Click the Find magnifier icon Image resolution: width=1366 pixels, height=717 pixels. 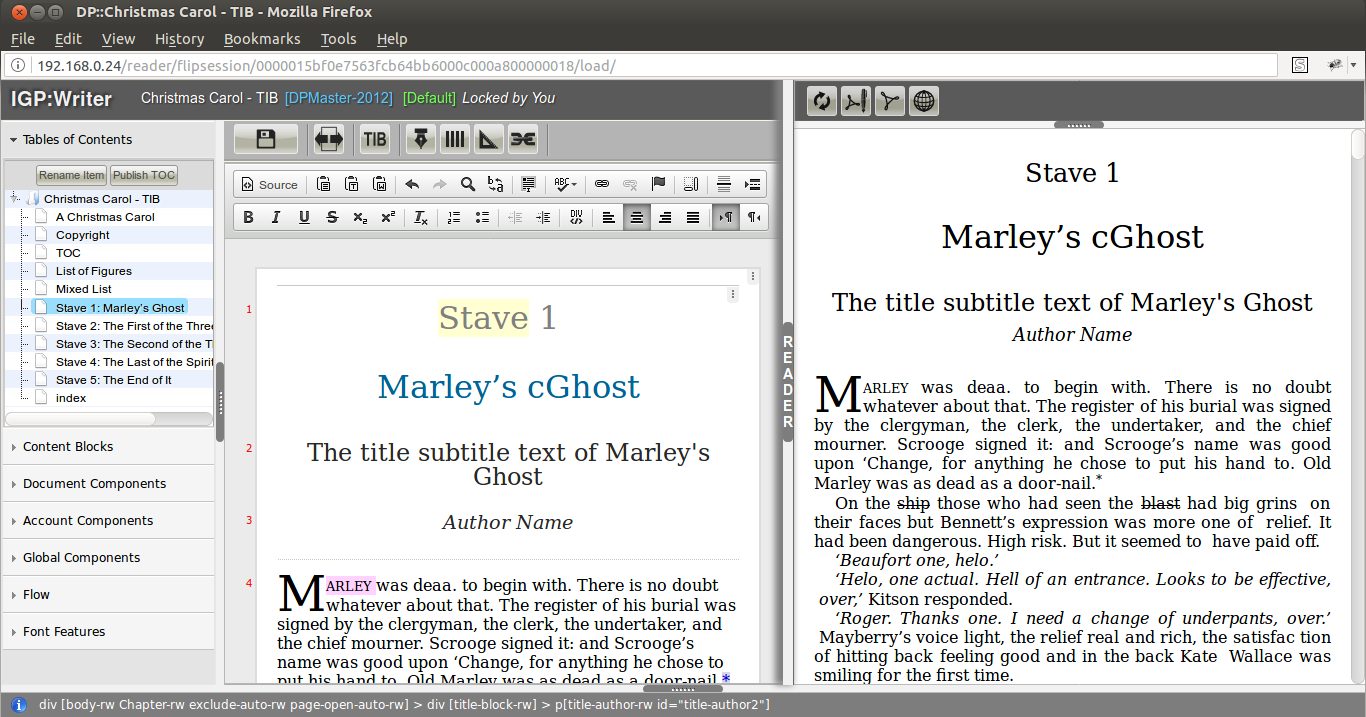point(467,184)
